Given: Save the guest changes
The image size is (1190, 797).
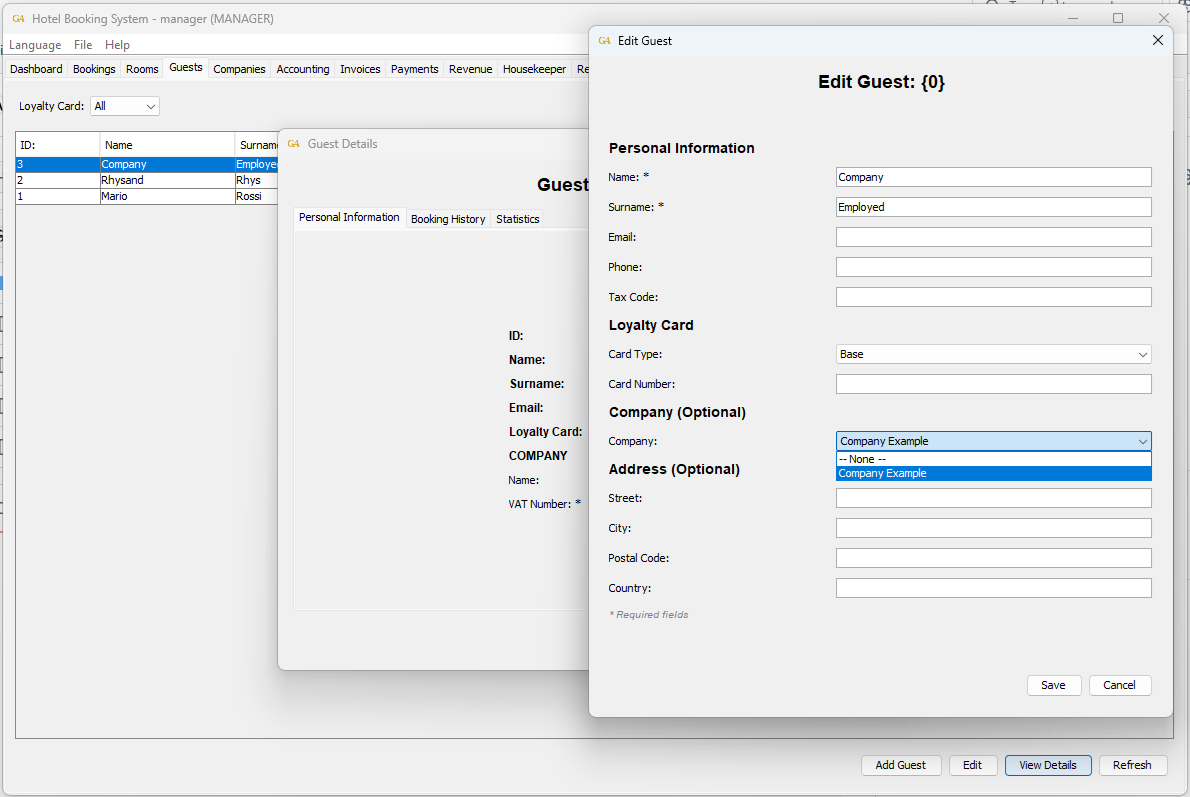Looking at the screenshot, I should pyautogui.click(x=1053, y=685).
